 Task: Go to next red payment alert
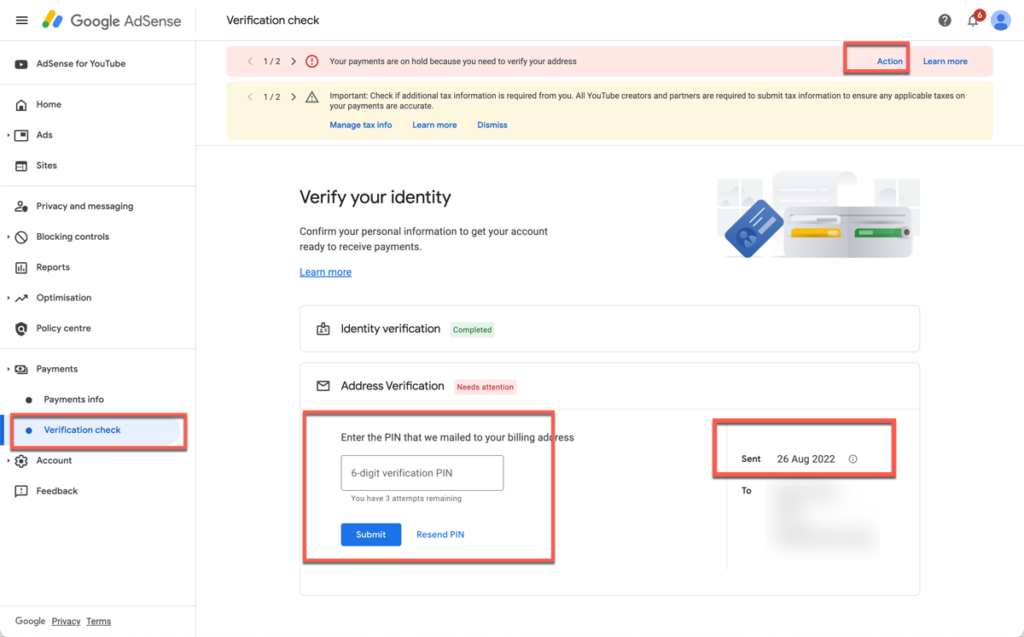point(293,61)
